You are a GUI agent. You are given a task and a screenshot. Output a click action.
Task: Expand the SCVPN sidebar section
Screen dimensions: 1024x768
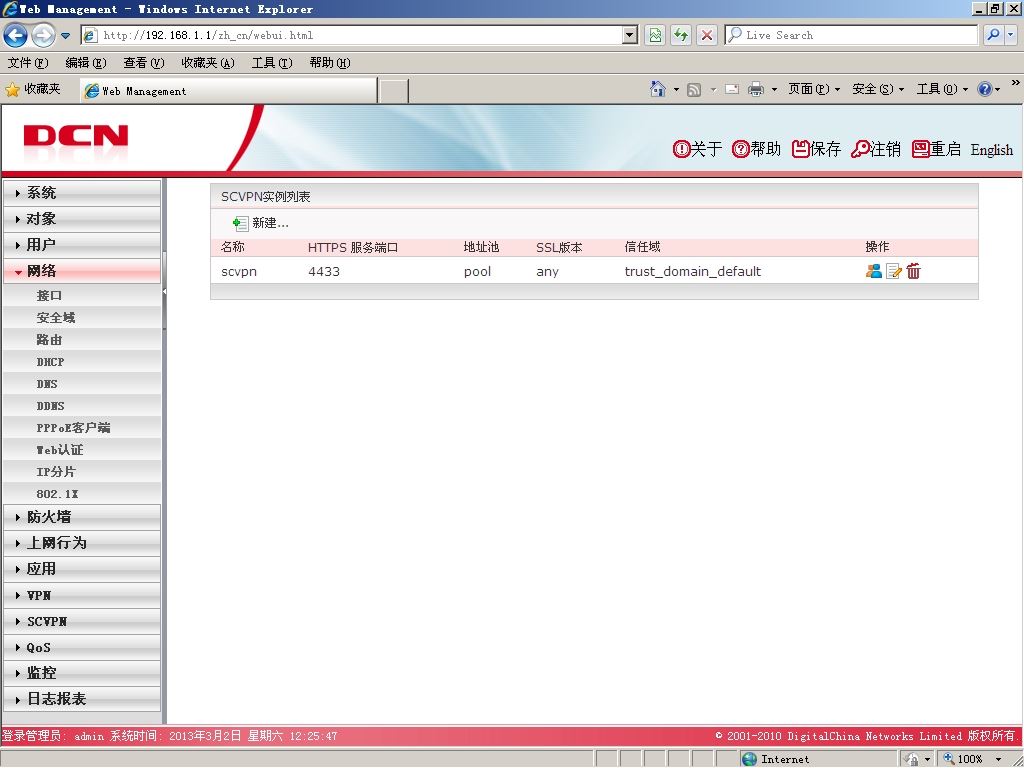[x=82, y=621]
